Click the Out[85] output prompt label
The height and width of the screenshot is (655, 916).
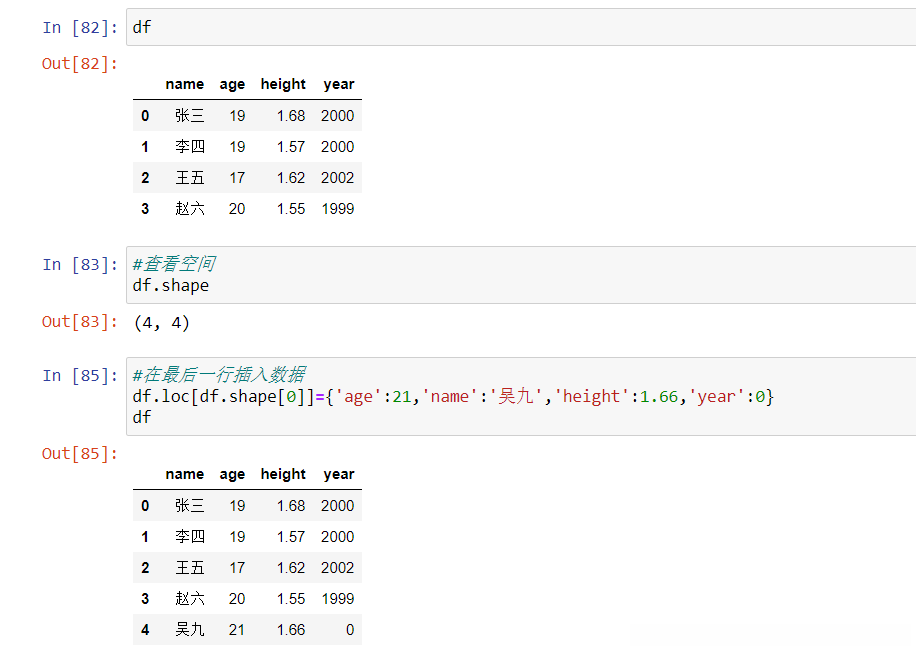pos(79,454)
